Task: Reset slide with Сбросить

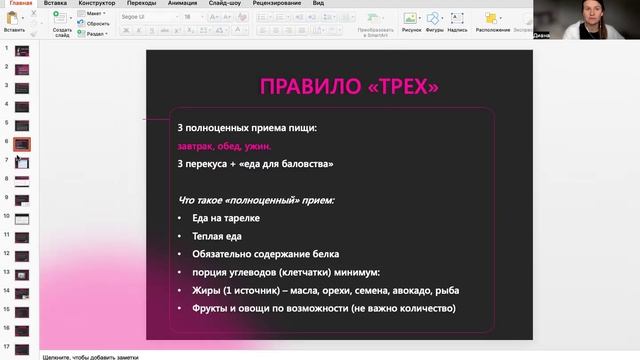Action: (93, 24)
